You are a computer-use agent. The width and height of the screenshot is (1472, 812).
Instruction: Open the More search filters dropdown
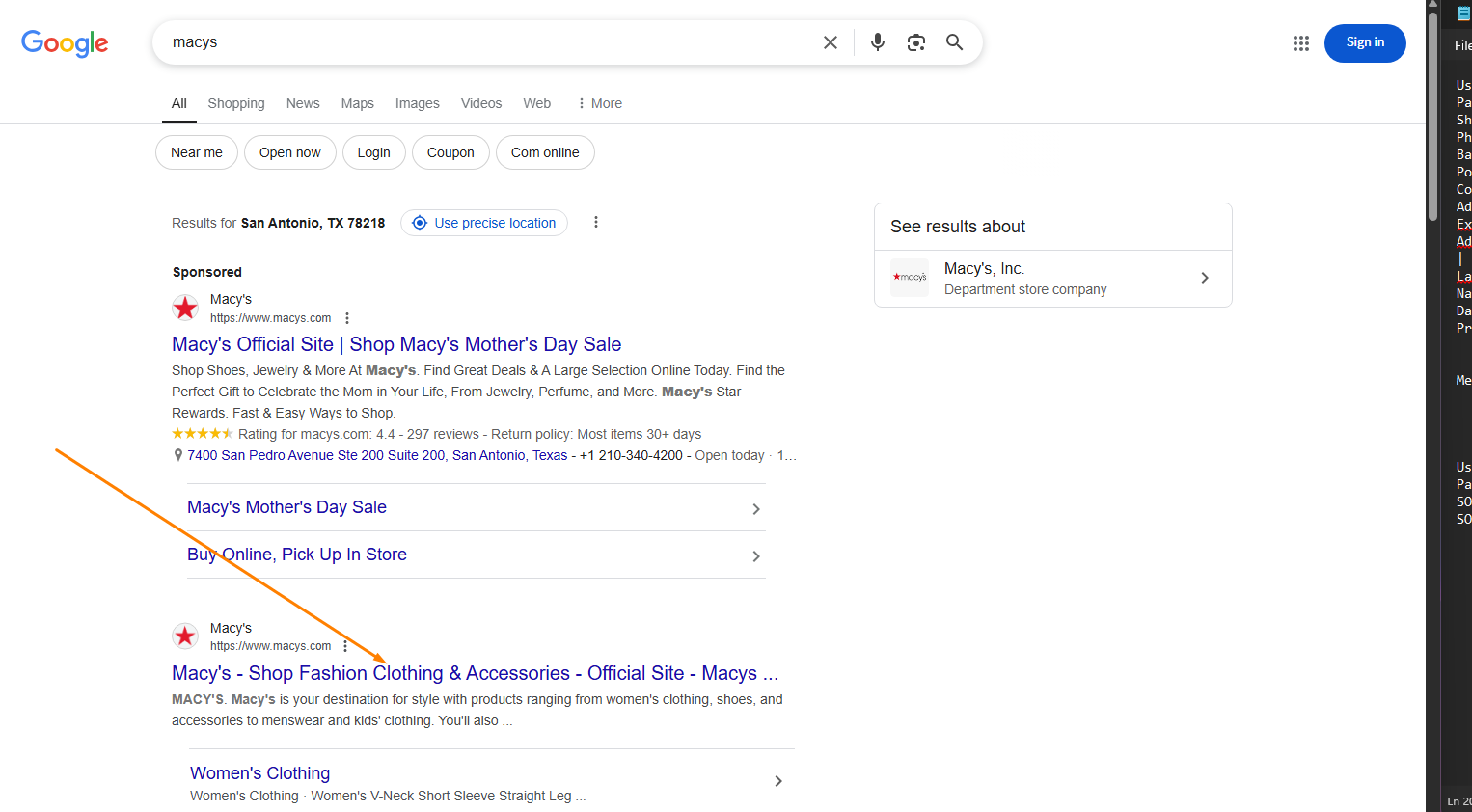click(x=599, y=103)
